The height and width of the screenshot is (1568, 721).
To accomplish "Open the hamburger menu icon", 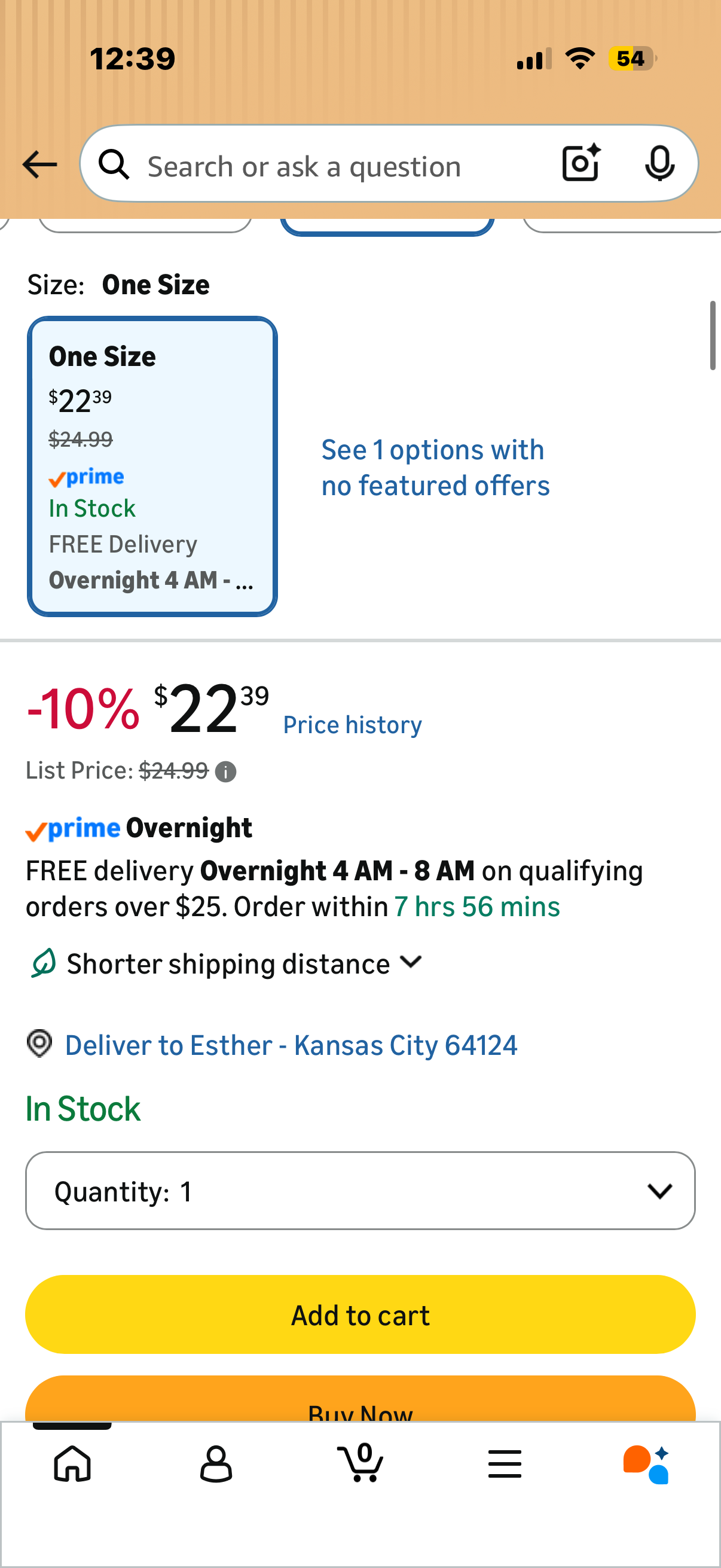I will coord(505,1464).
